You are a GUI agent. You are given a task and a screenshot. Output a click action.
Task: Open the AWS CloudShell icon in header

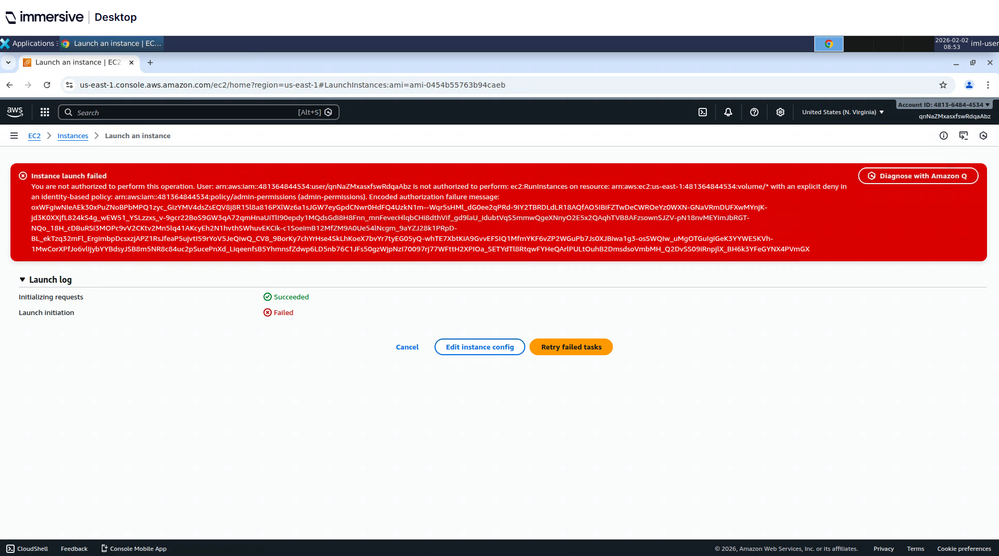[x=702, y=112]
